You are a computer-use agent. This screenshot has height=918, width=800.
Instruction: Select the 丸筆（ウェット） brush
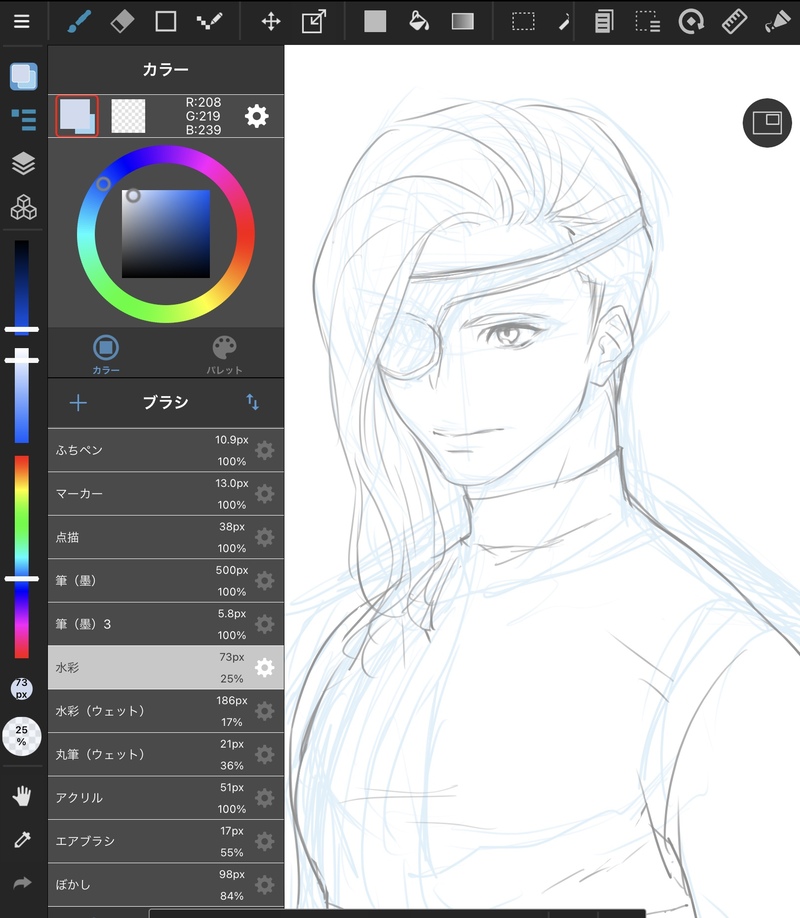pos(166,754)
